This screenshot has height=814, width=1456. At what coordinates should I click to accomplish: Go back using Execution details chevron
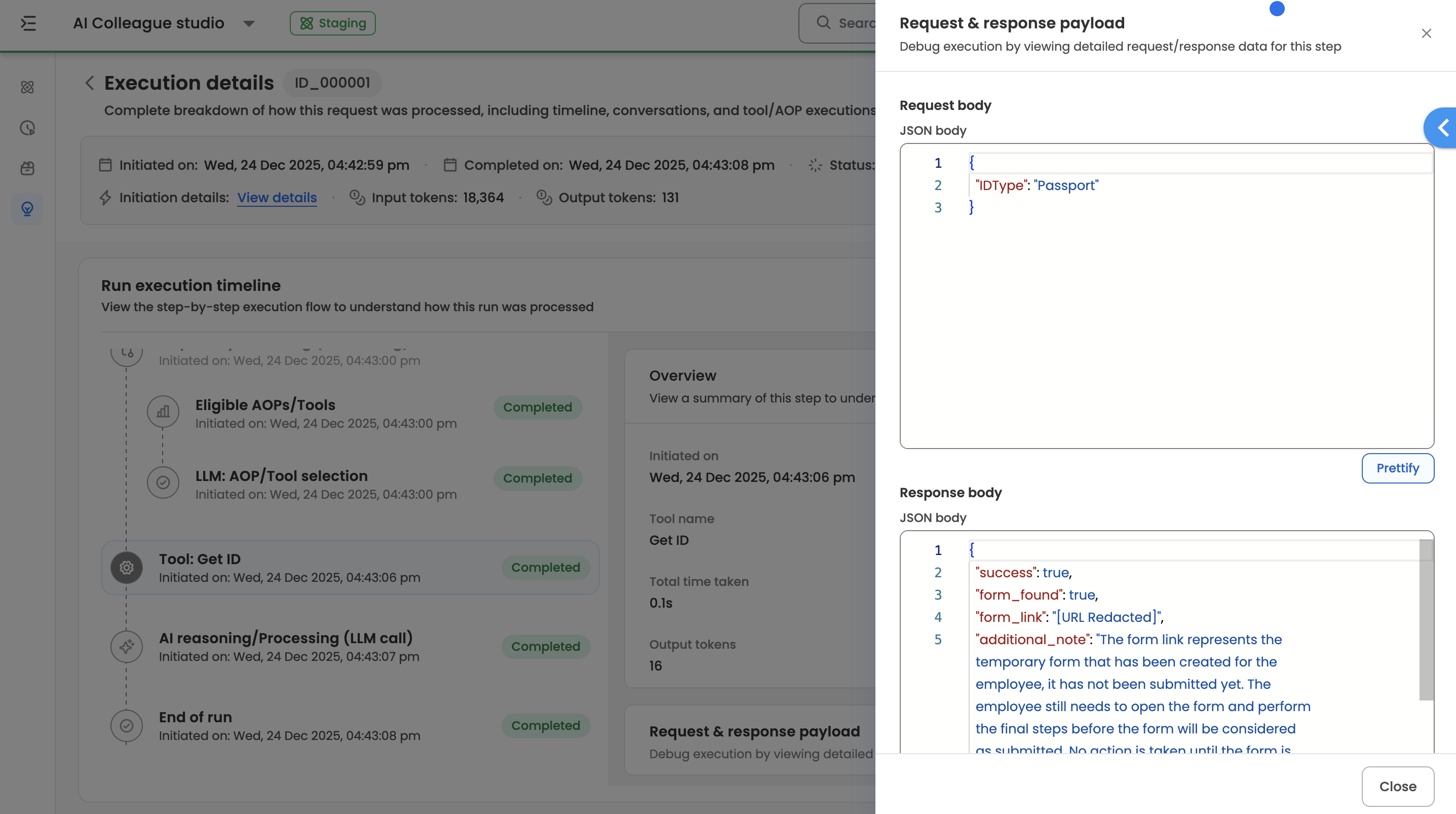[89, 83]
